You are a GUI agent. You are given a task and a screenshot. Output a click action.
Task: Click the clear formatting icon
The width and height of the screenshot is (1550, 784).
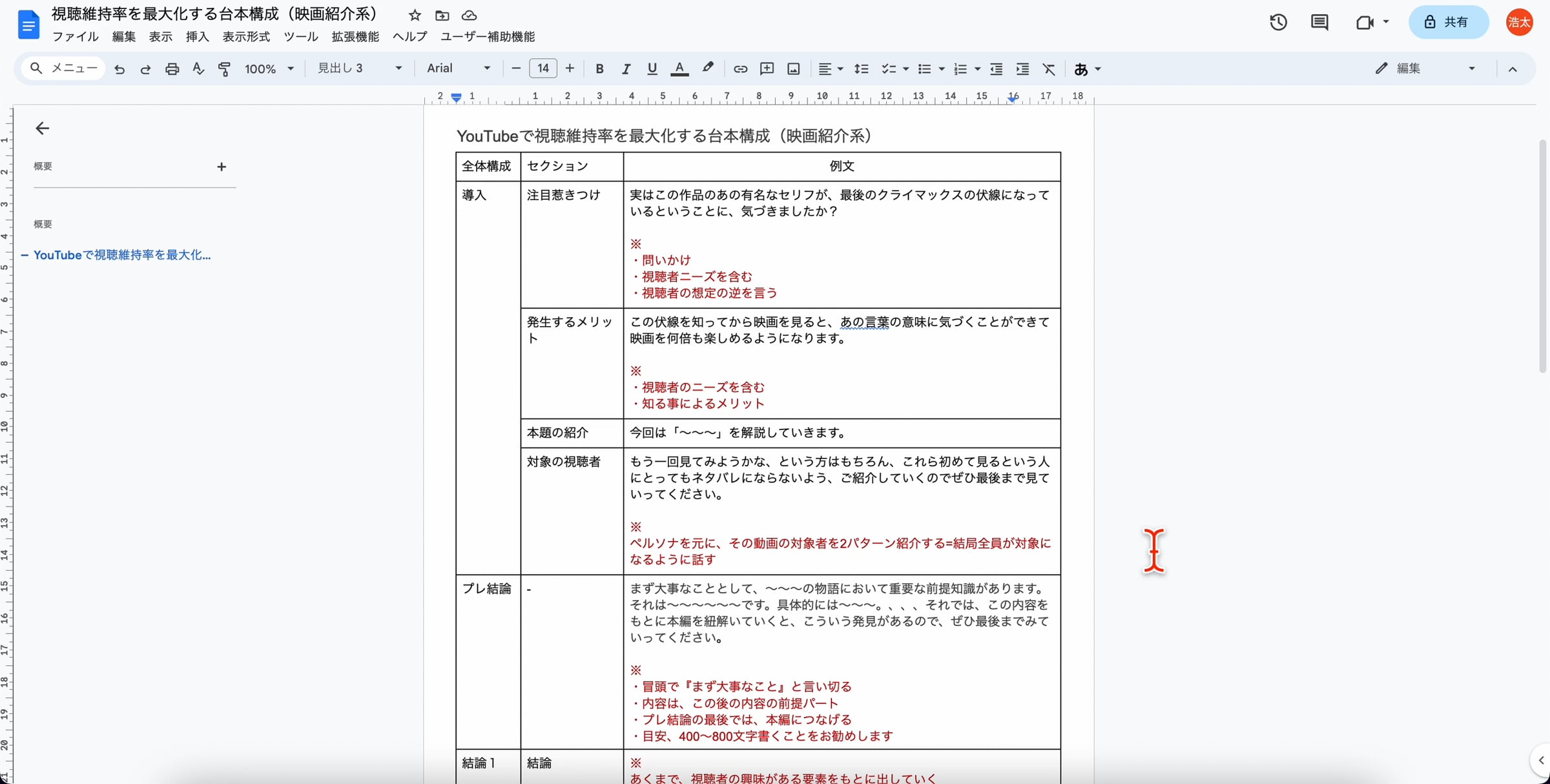tap(1049, 69)
